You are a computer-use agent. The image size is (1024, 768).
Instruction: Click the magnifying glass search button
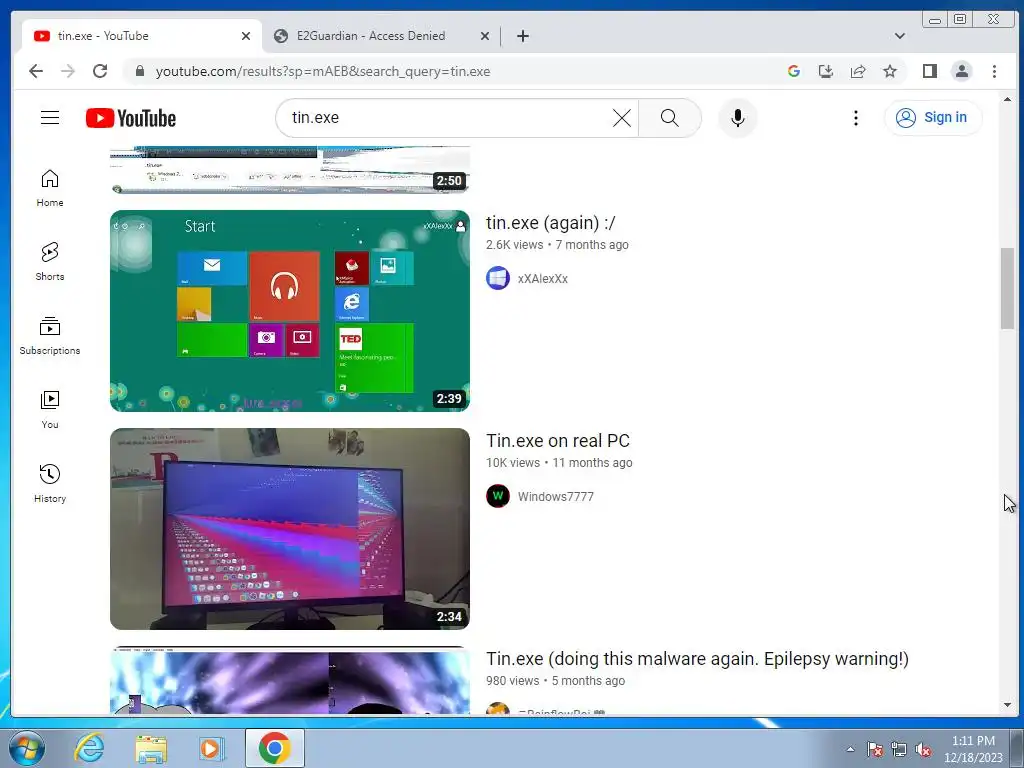669,118
